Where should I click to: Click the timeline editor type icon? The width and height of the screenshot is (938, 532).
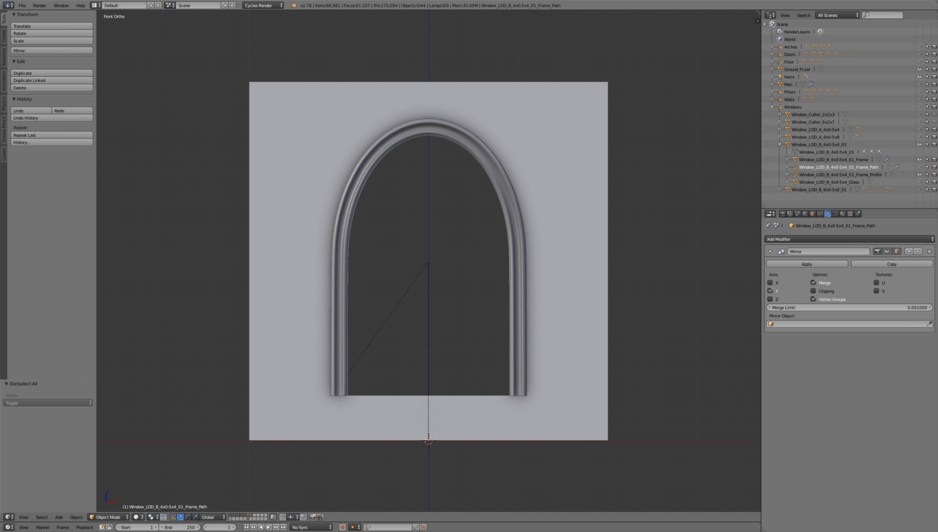[9, 527]
